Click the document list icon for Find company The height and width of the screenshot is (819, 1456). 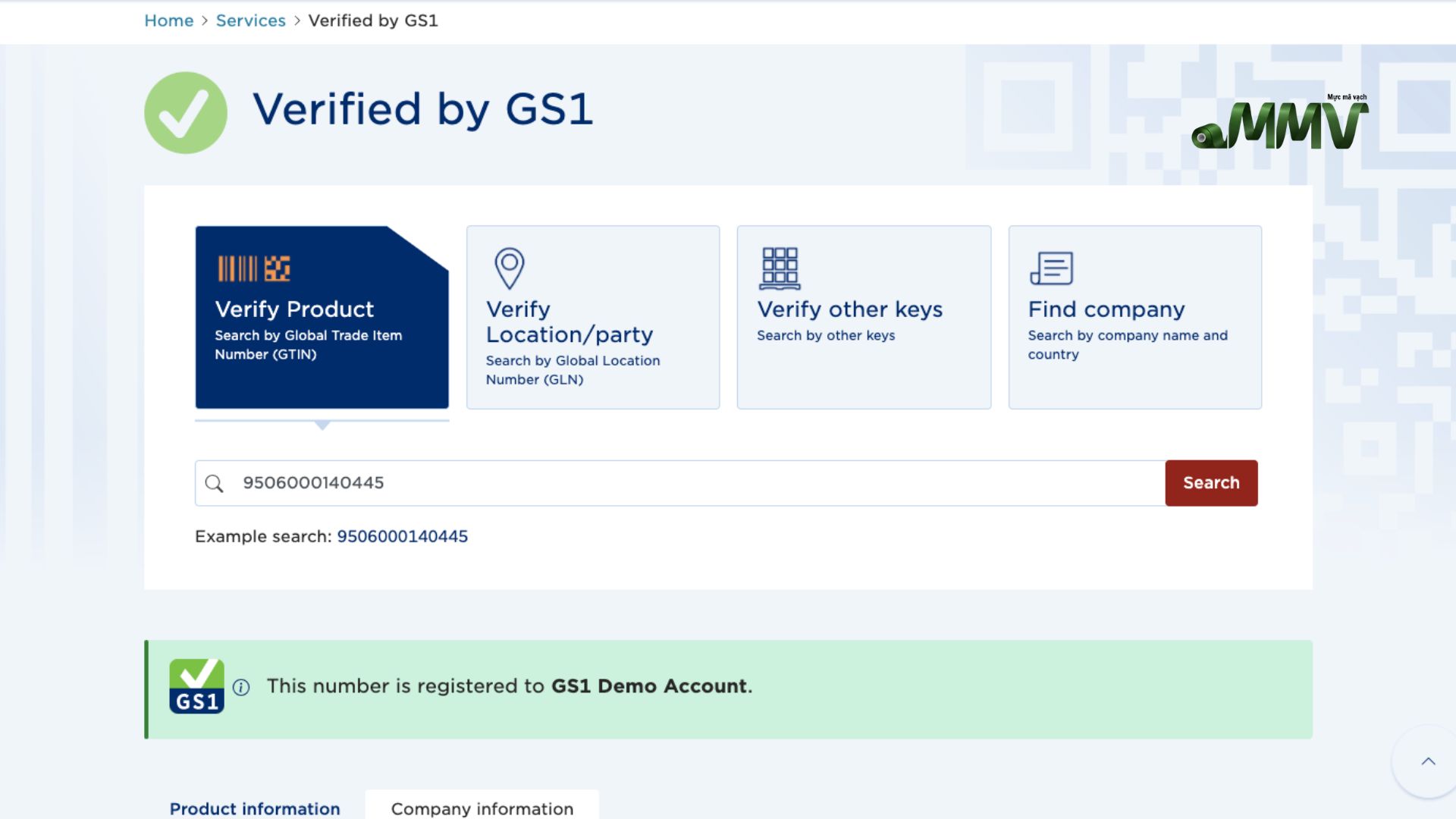1051,268
